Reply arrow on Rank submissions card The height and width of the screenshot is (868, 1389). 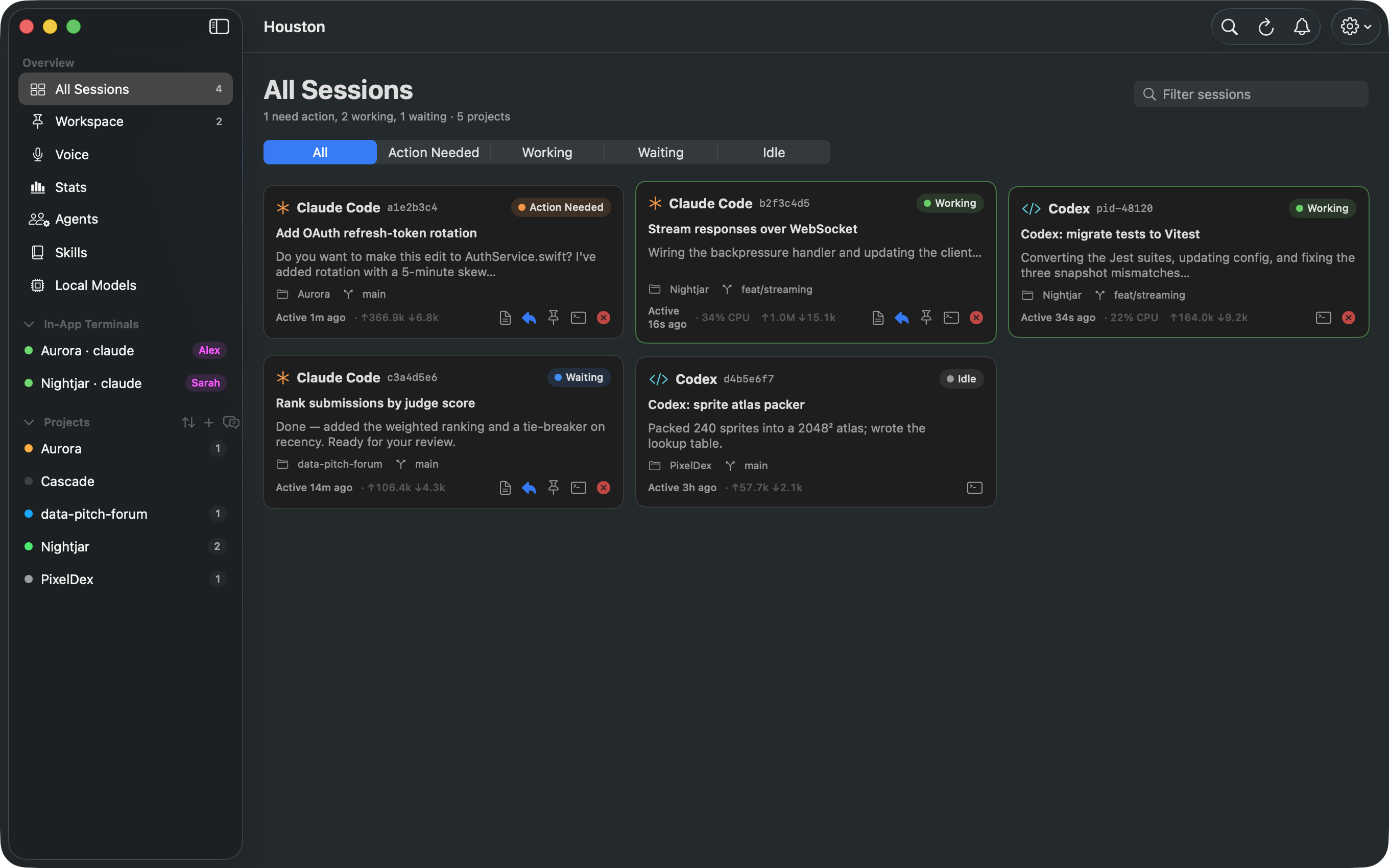pos(529,488)
